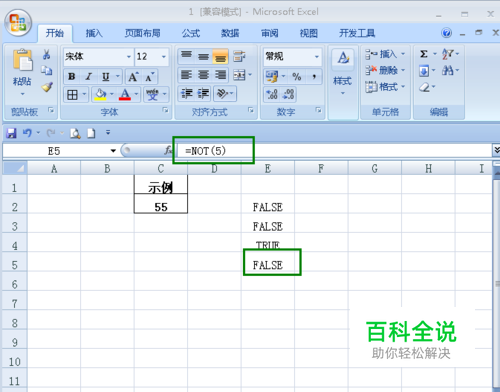
Task: Click the AutoSum sigma icon
Action: click(424, 54)
